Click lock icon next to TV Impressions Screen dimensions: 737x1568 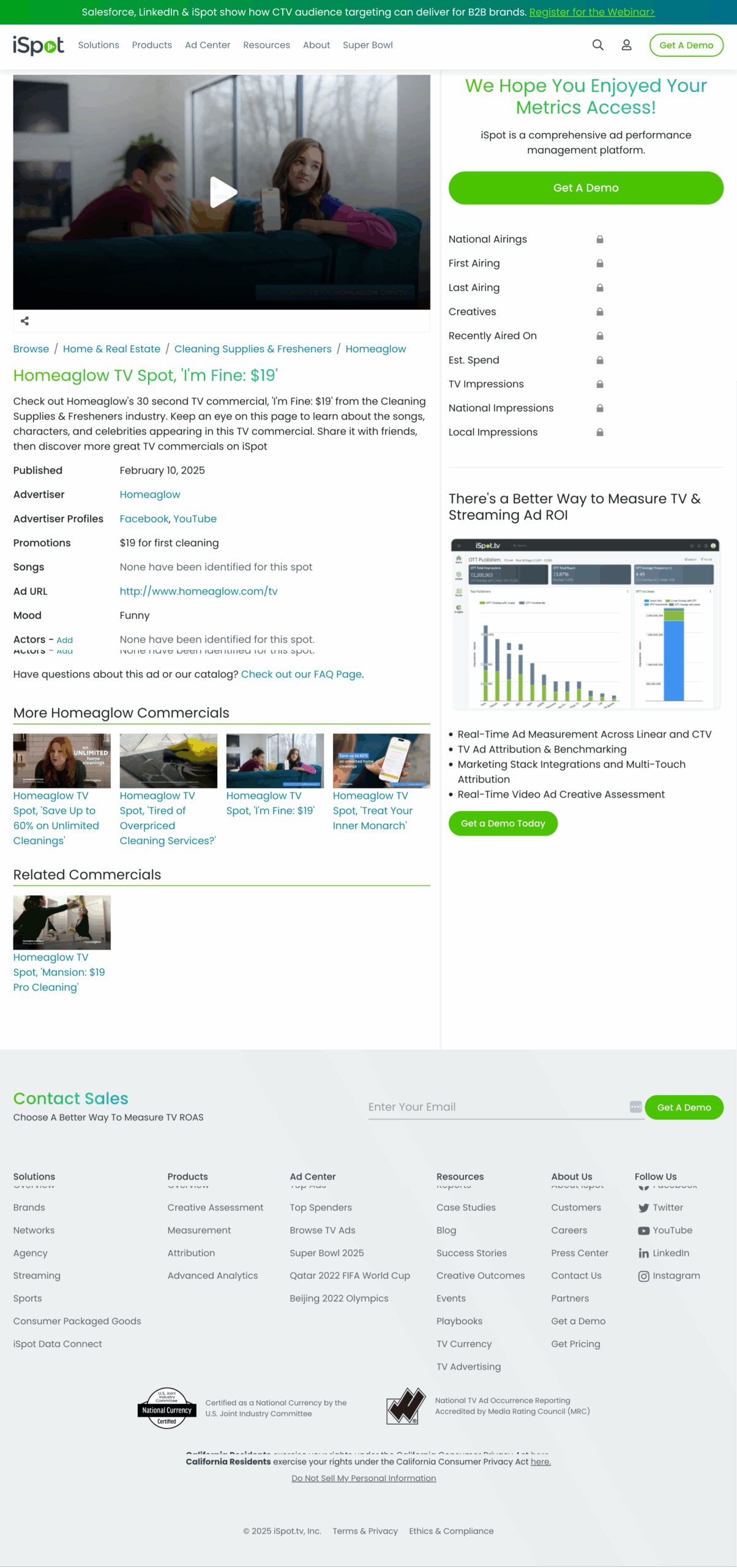coord(600,384)
